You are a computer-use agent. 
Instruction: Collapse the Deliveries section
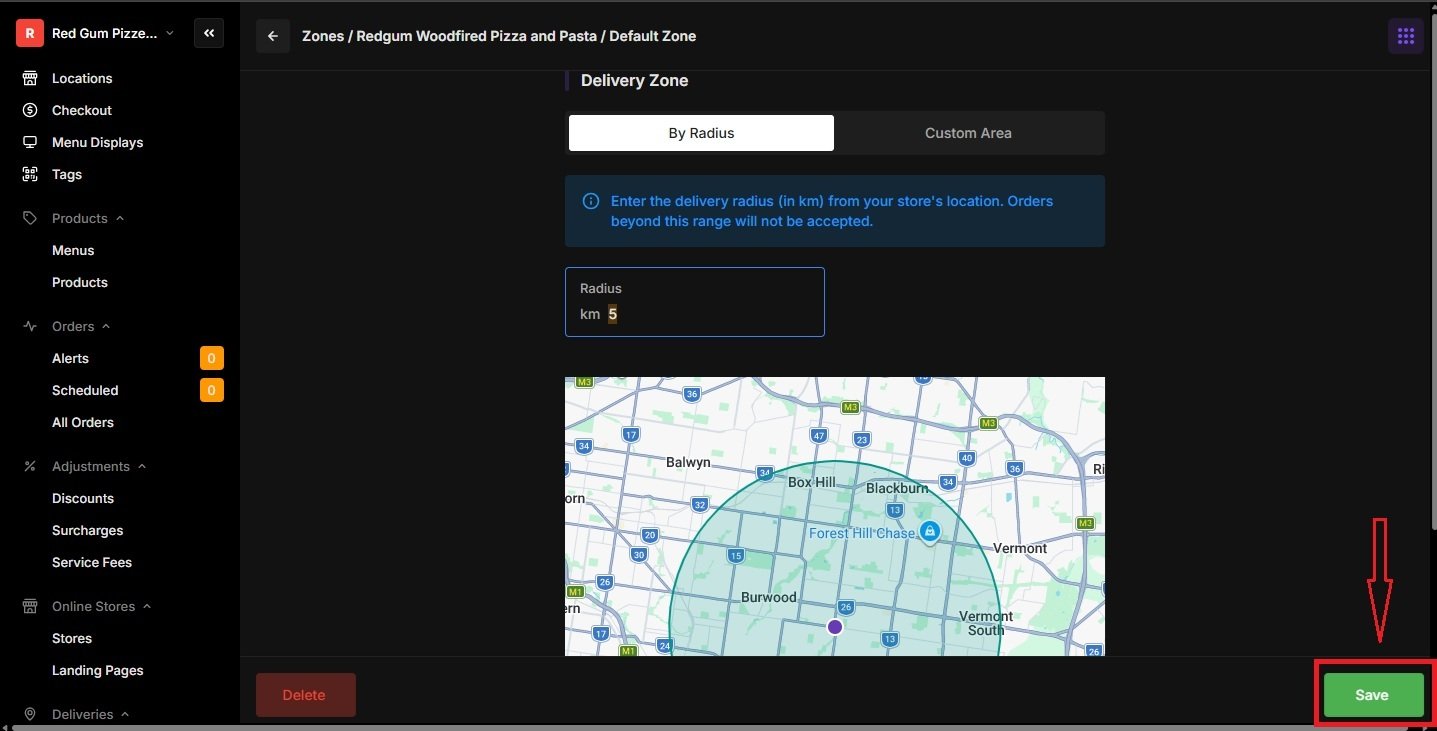click(x=76, y=714)
